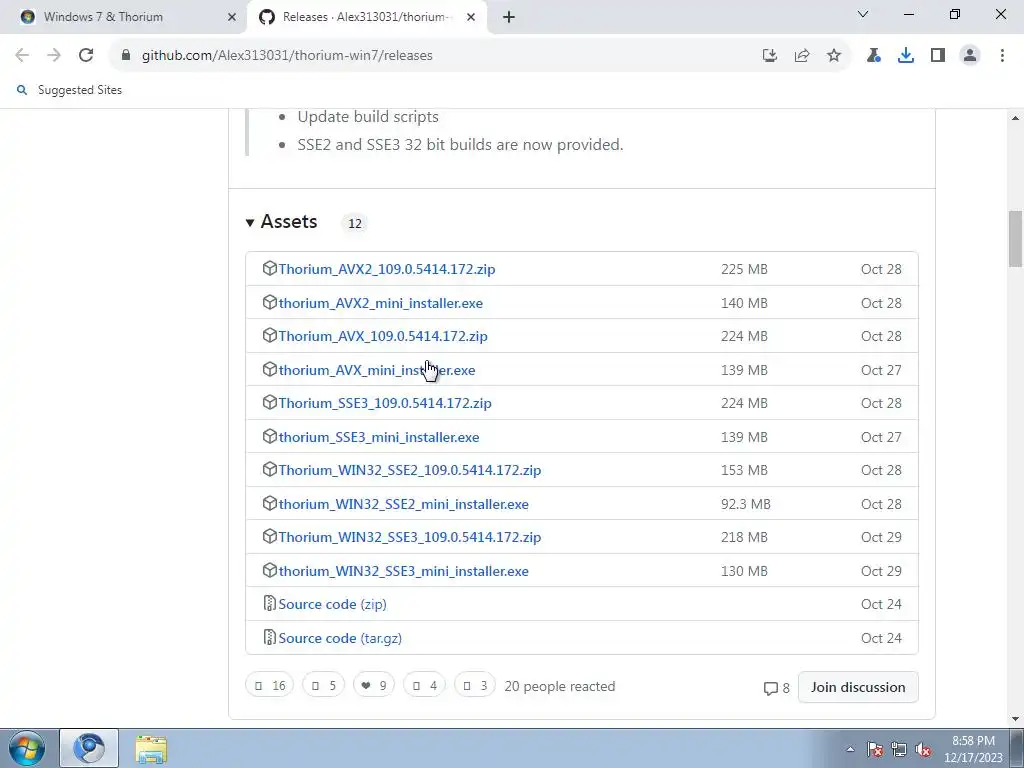Viewport: 1024px width, 768px height.
Task: Download thorium_WIN32_SSE3_mini_installer.exe
Action: 404,571
